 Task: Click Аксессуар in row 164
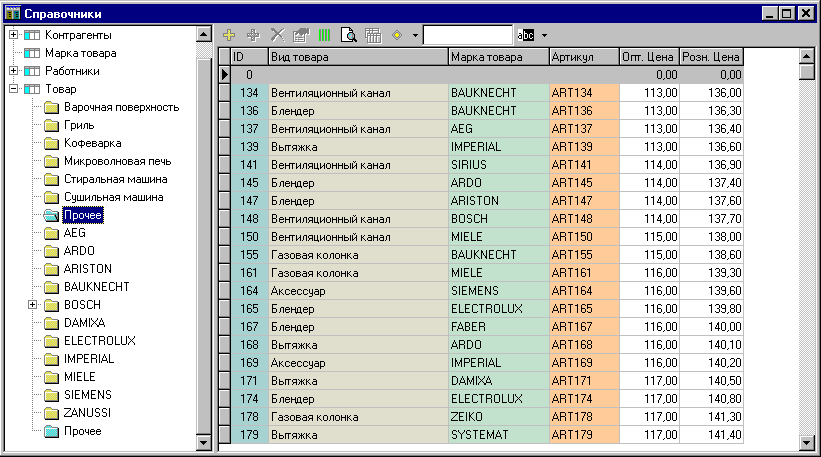pyautogui.click(x=359, y=291)
